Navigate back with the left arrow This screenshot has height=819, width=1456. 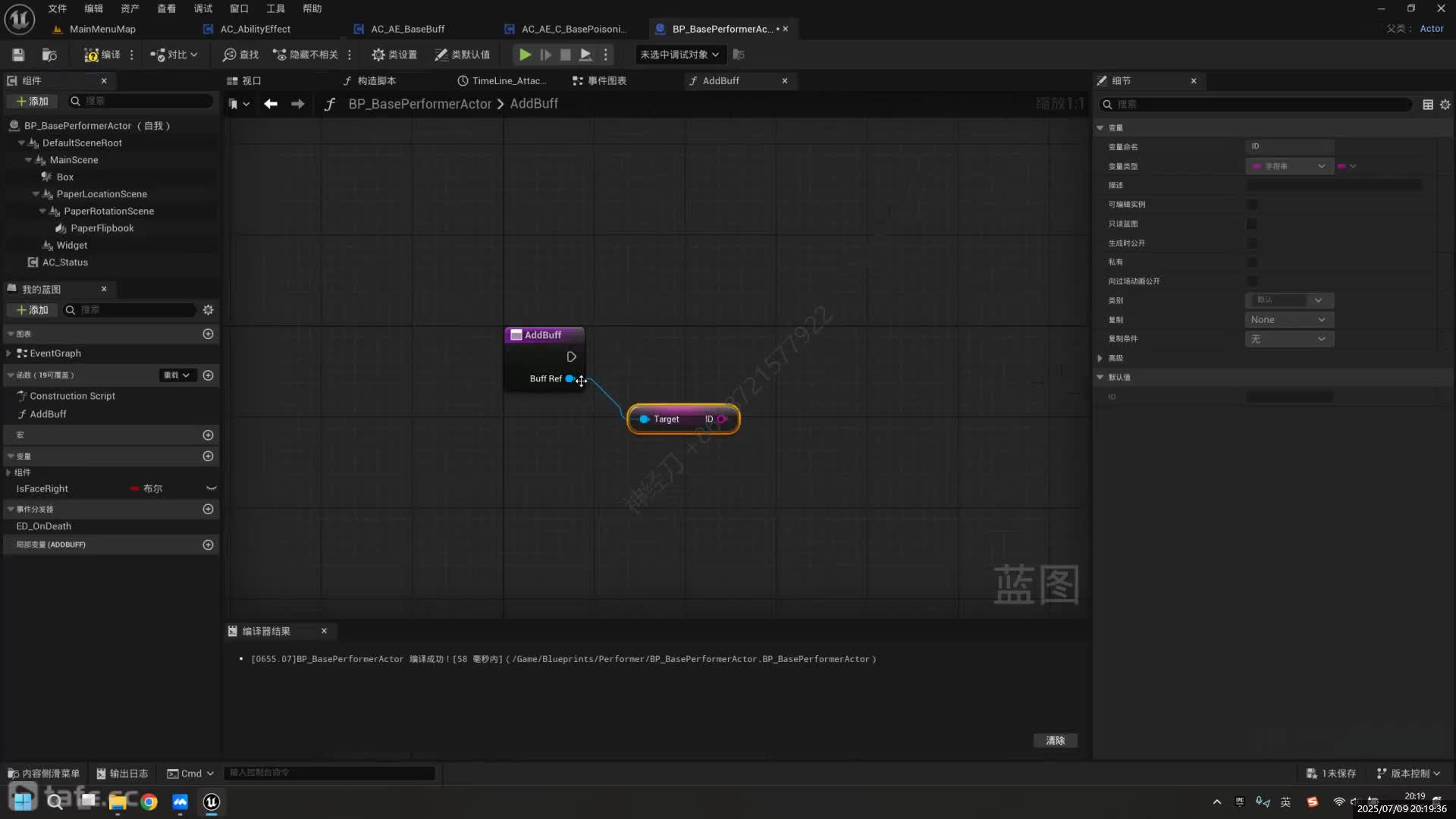pos(271,104)
